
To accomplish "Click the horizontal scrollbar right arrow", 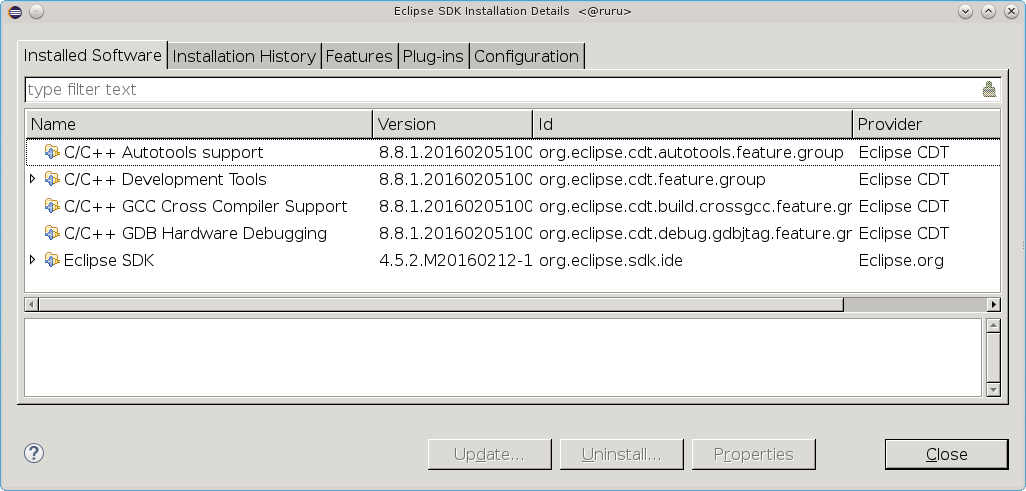I will click(x=993, y=304).
